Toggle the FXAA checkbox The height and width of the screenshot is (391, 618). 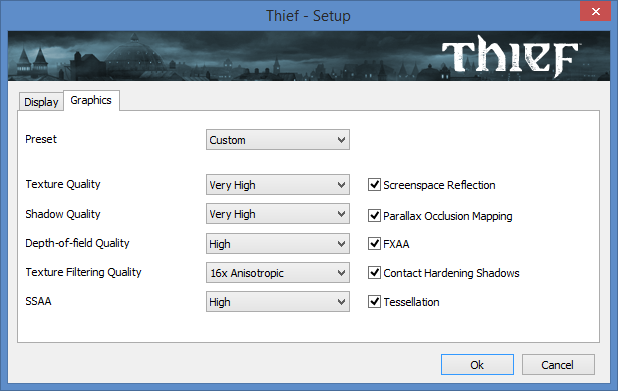(x=374, y=244)
